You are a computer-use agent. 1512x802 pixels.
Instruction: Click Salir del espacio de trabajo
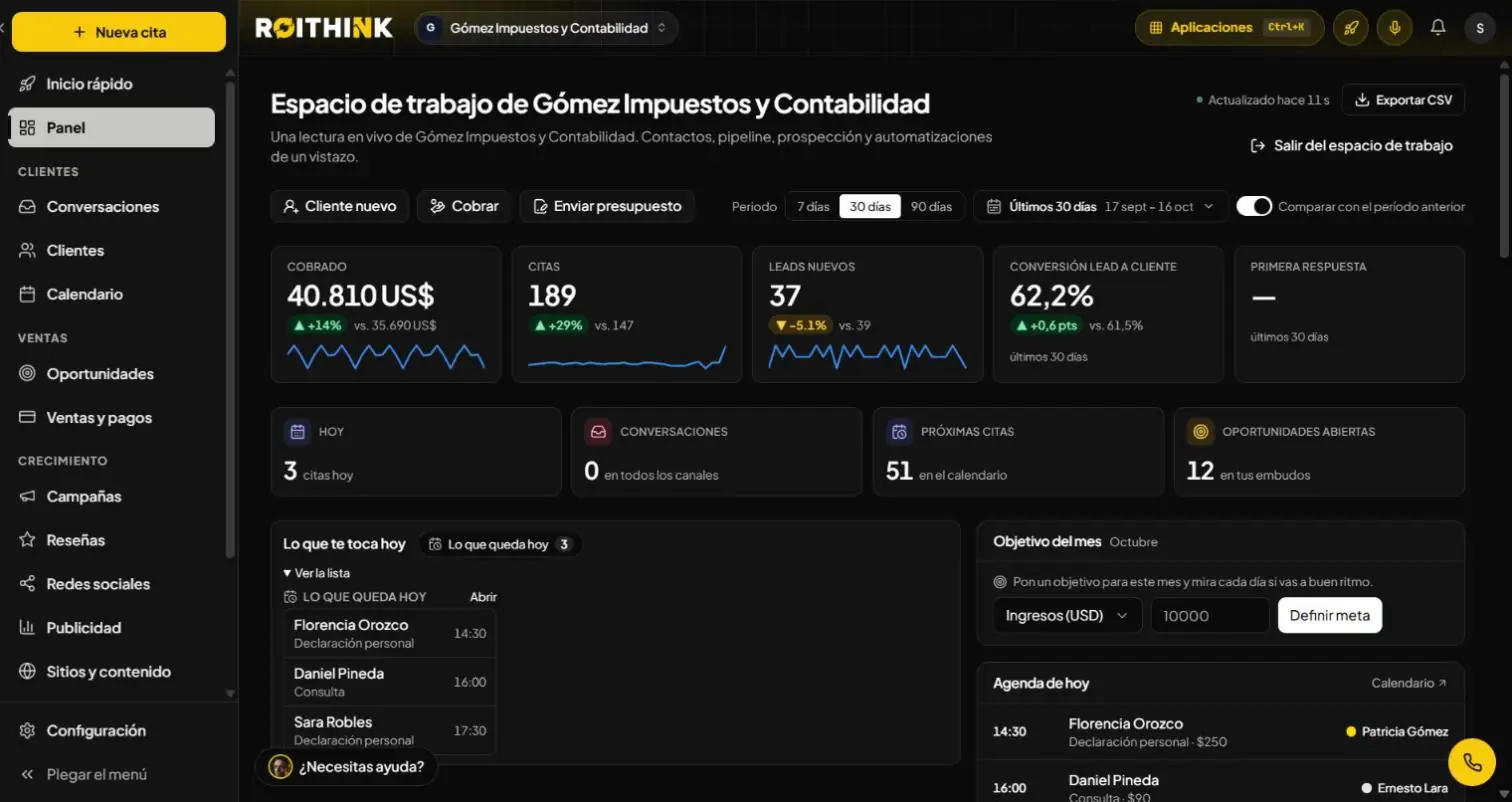pyautogui.click(x=1351, y=146)
